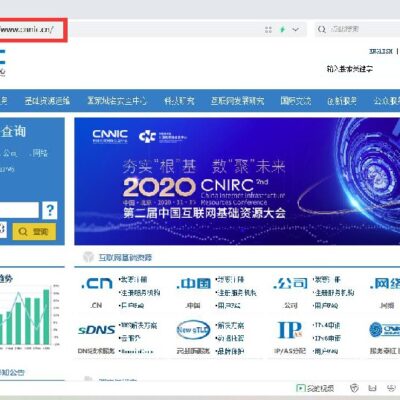Click the rightmost status bar icon
Image resolution: width=400 pixels, height=400 pixels.
(x=391, y=388)
